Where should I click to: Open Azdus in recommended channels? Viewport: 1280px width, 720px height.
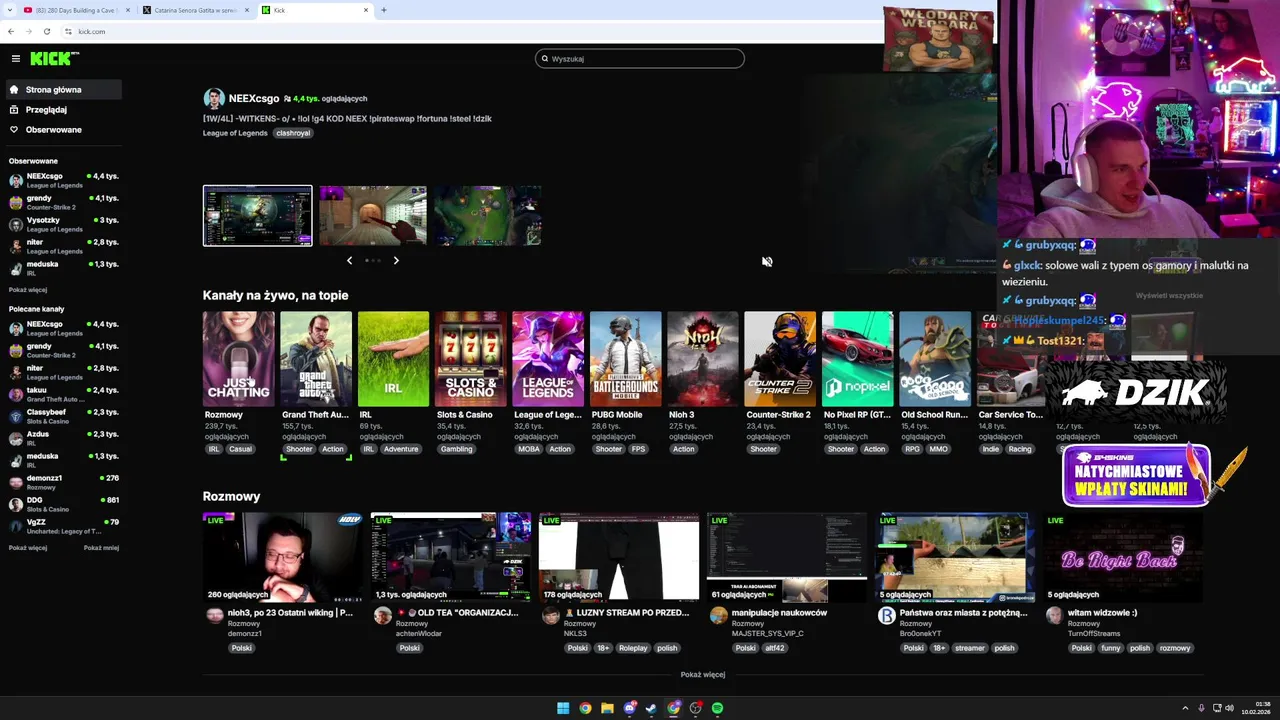pos(63,438)
